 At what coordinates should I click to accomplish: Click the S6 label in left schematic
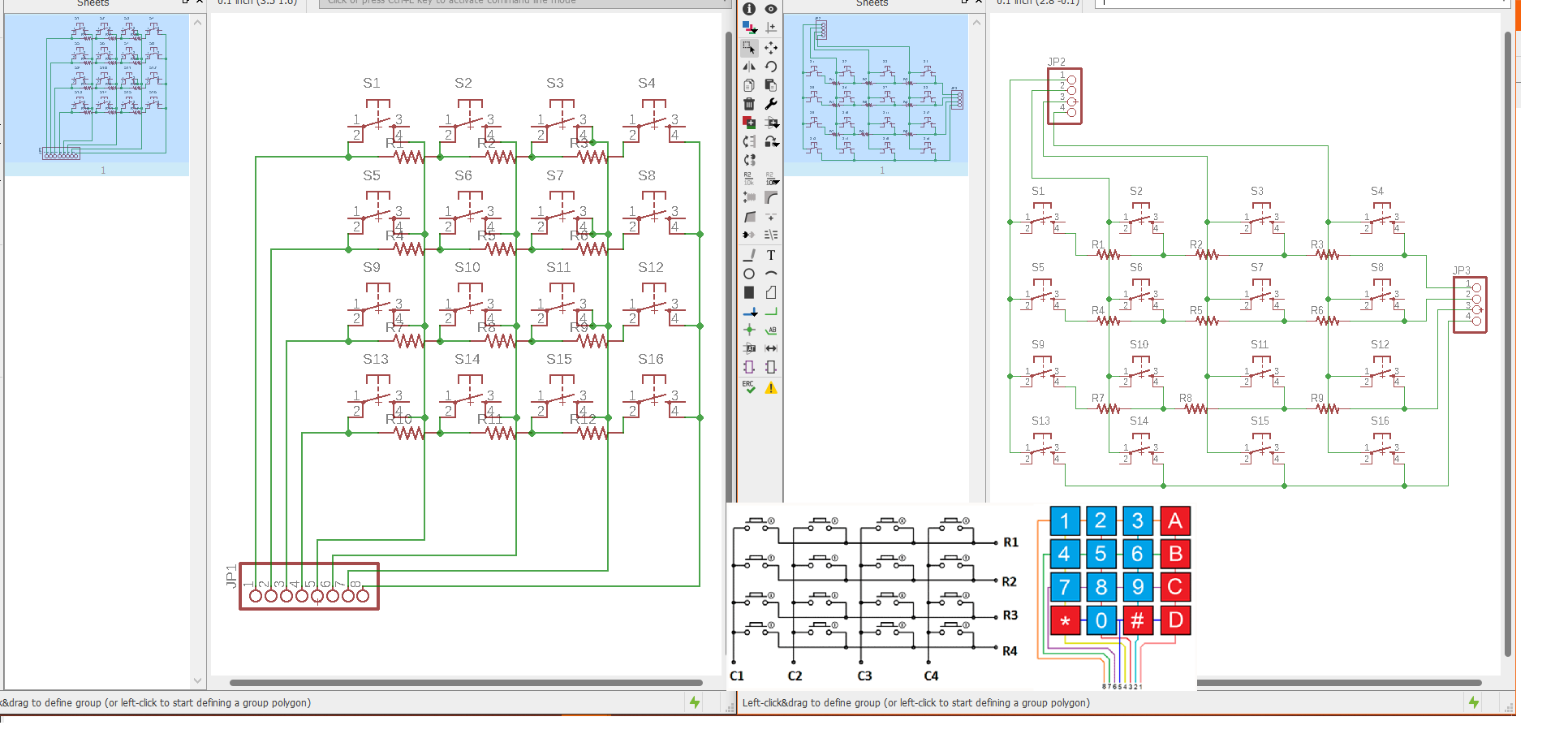[463, 175]
